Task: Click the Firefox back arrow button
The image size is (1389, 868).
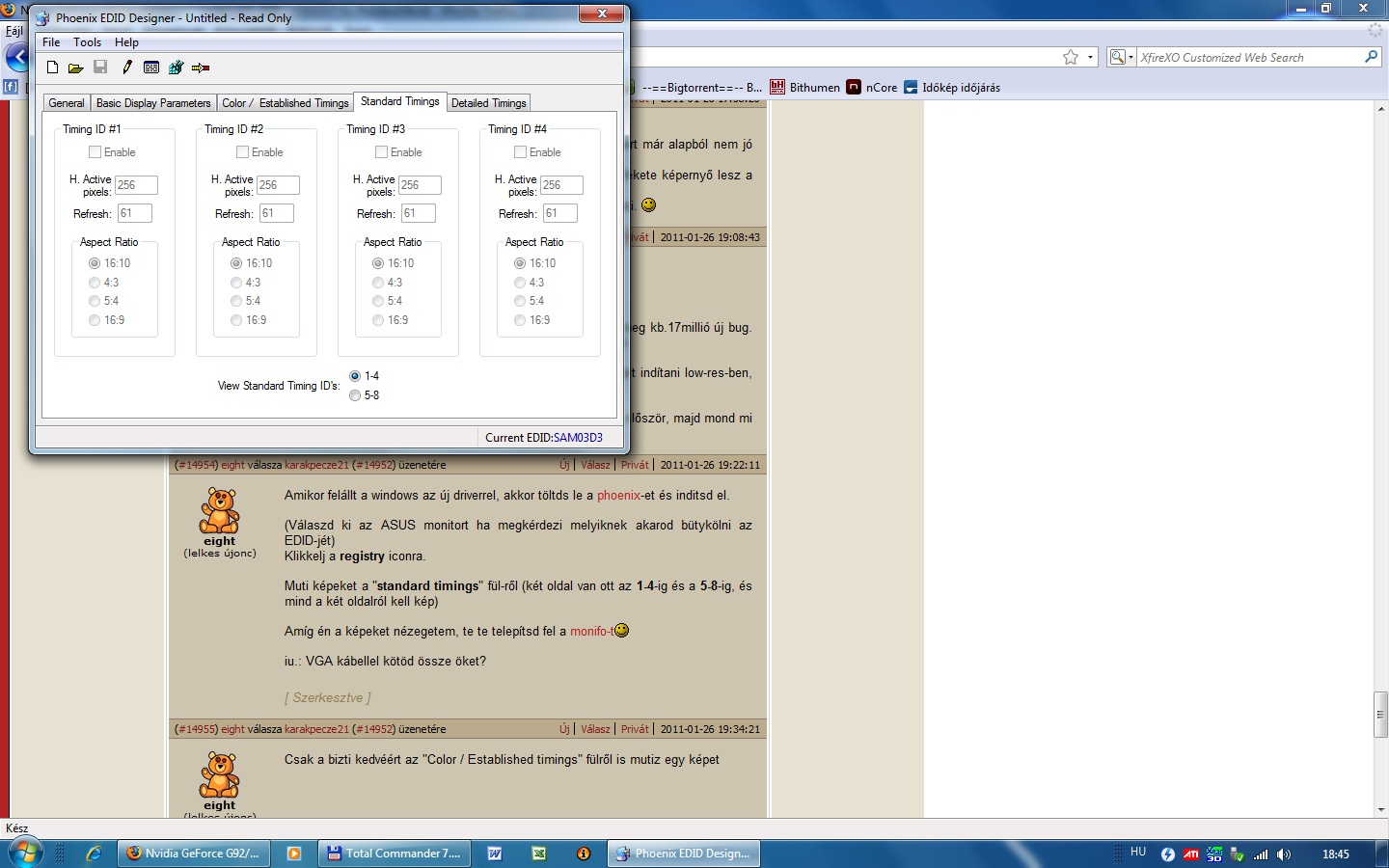Action: point(18,57)
